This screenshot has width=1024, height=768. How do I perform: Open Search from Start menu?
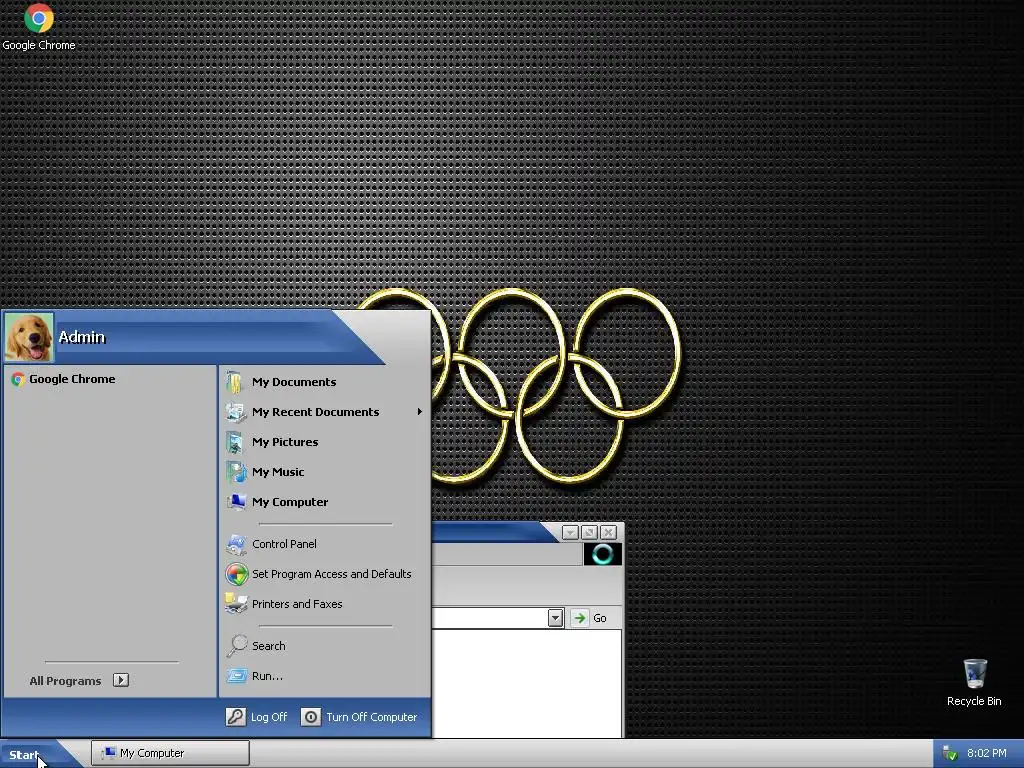coord(325,646)
